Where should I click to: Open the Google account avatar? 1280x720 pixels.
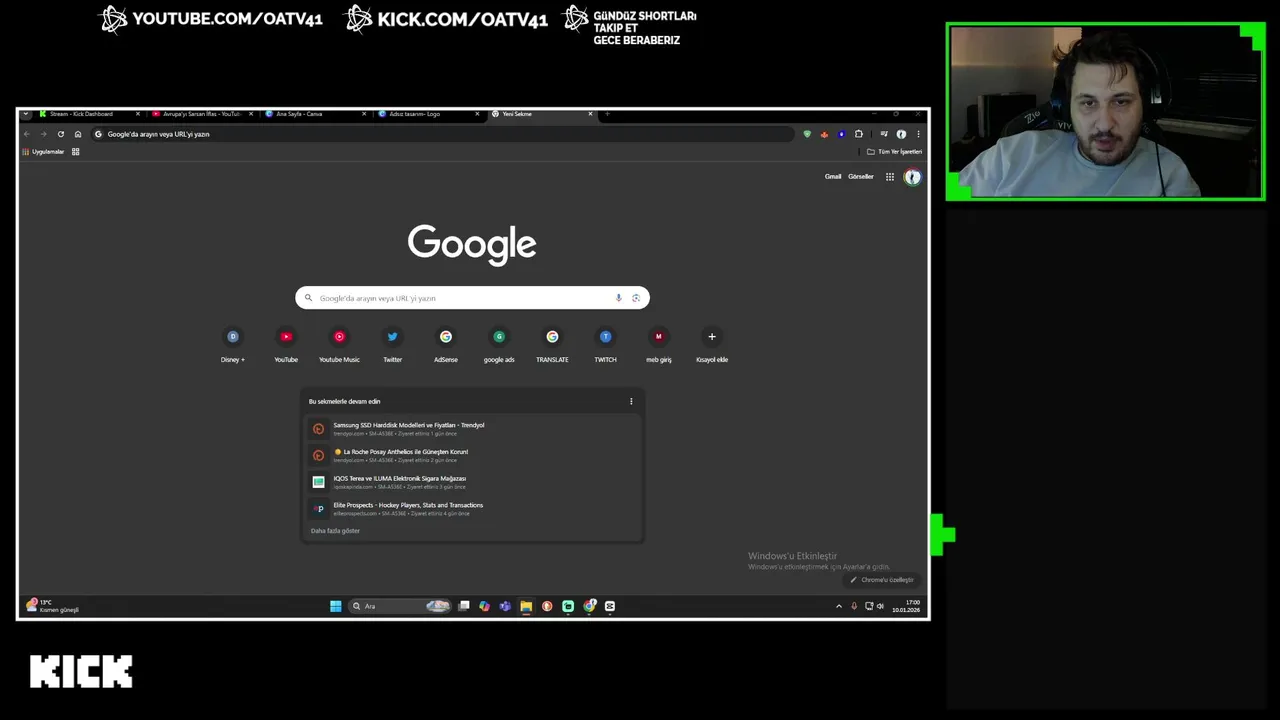pos(912,177)
